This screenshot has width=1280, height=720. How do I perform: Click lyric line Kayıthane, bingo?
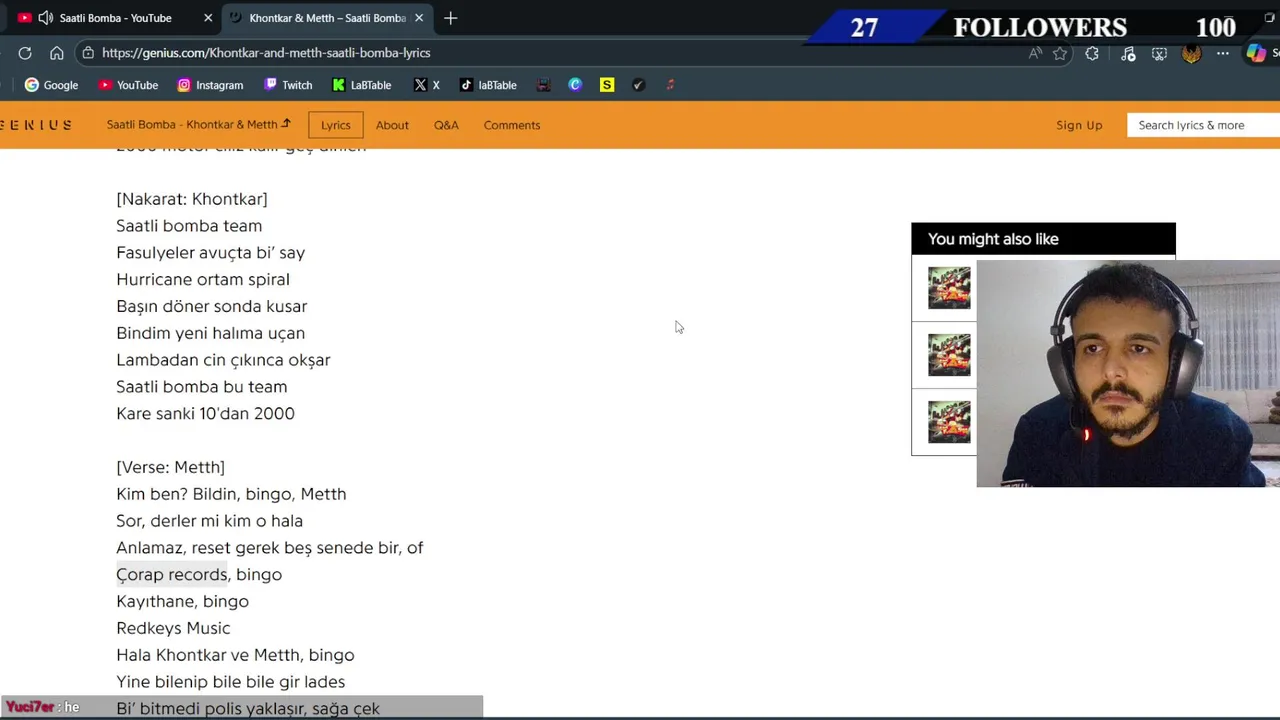[x=183, y=601]
